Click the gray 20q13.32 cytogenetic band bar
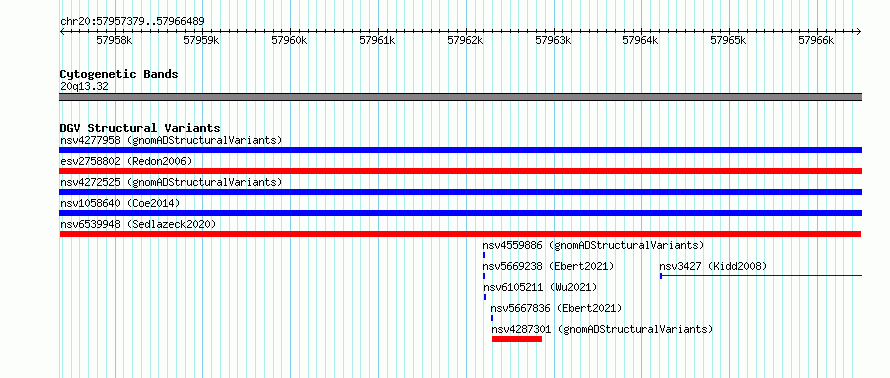Viewport: 890px width, 378px height. pos(460,97)
